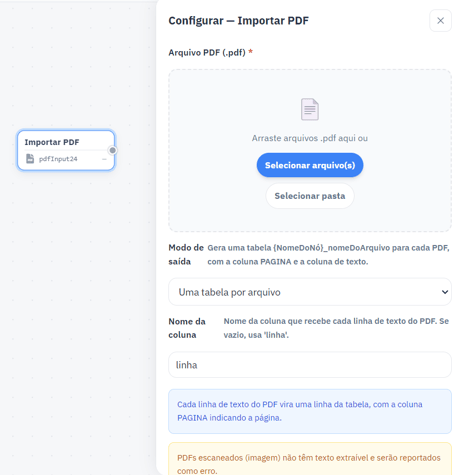Click the yellow scanned PDFs warning box

[310, 459]
